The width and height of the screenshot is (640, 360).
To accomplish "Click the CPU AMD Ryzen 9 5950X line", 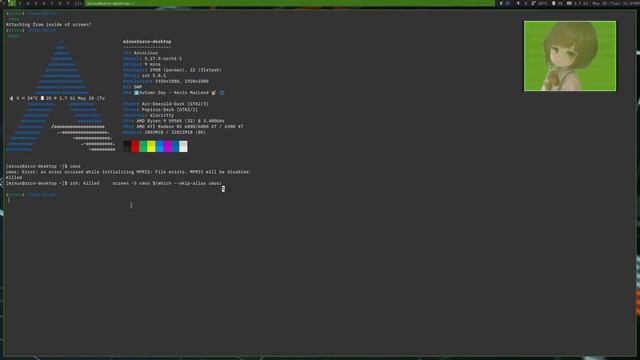I will [x=173, y=121].
